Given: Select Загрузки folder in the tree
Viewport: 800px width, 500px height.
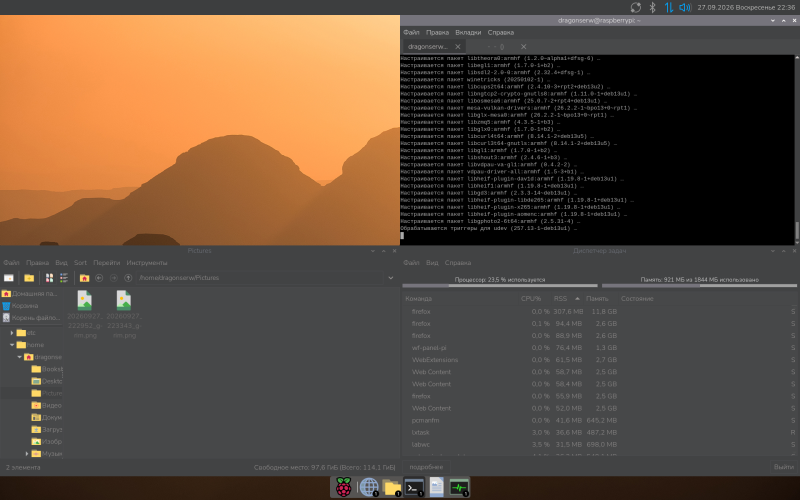Looking at the screenshot, I should [46, 430].
